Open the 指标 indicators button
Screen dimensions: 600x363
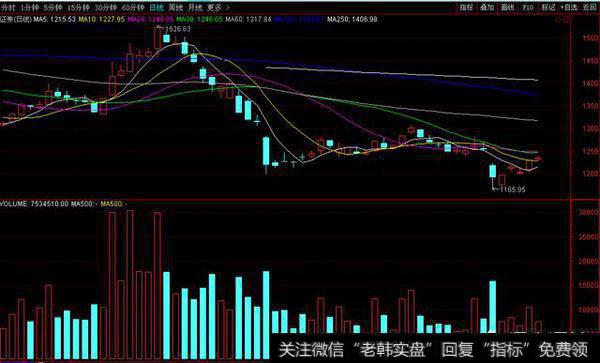[466, 7]
